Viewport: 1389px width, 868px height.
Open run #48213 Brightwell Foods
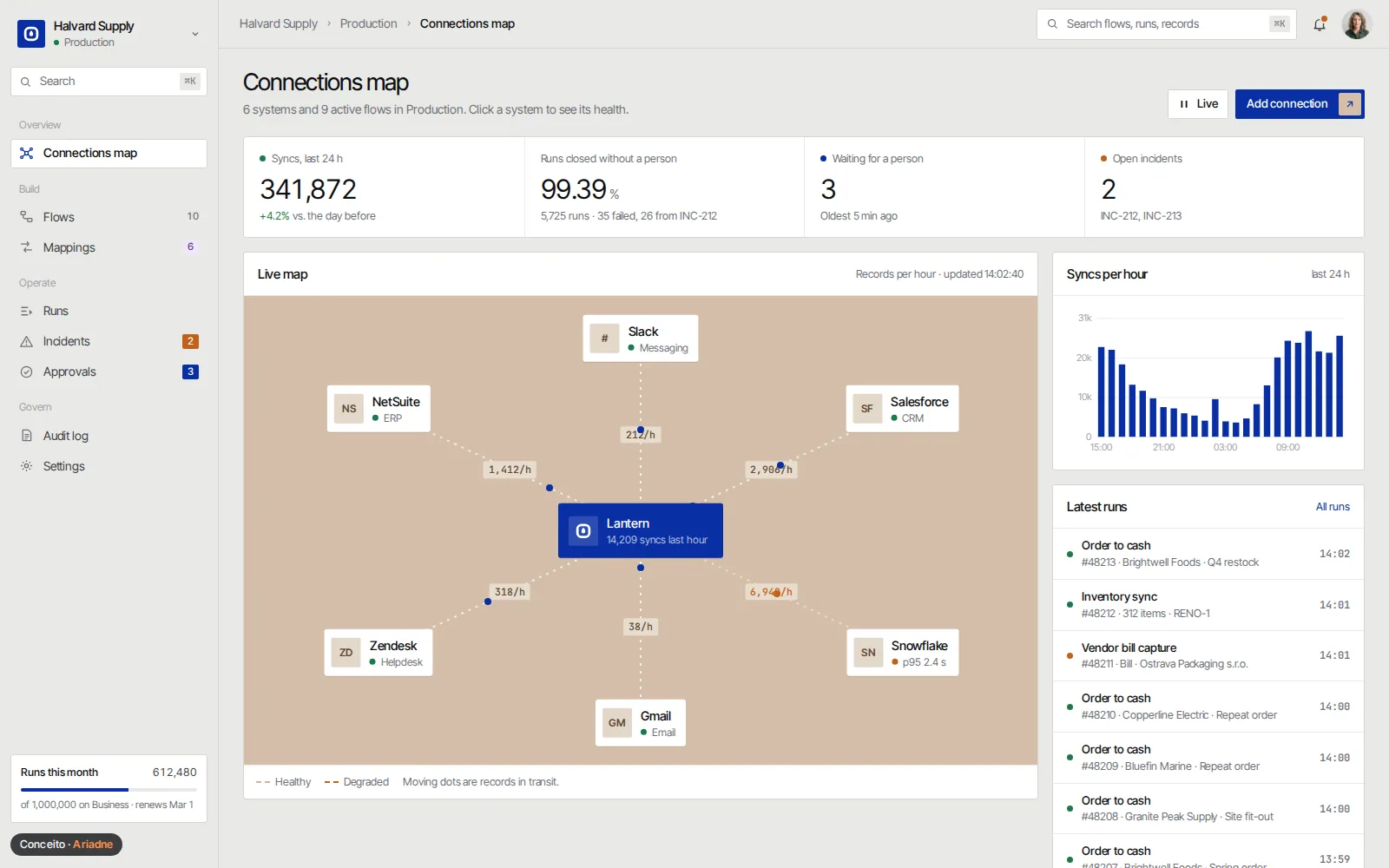1208,554
